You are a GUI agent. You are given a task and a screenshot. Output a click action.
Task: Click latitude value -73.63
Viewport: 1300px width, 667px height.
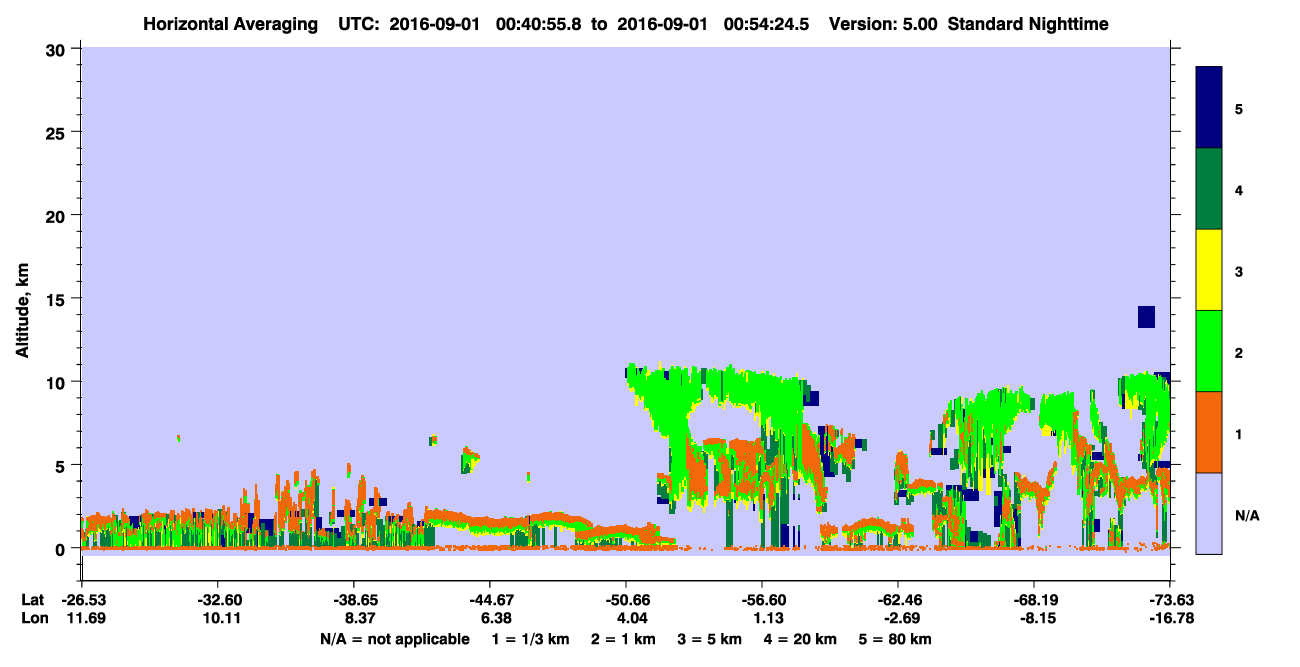pos(1171,600)
